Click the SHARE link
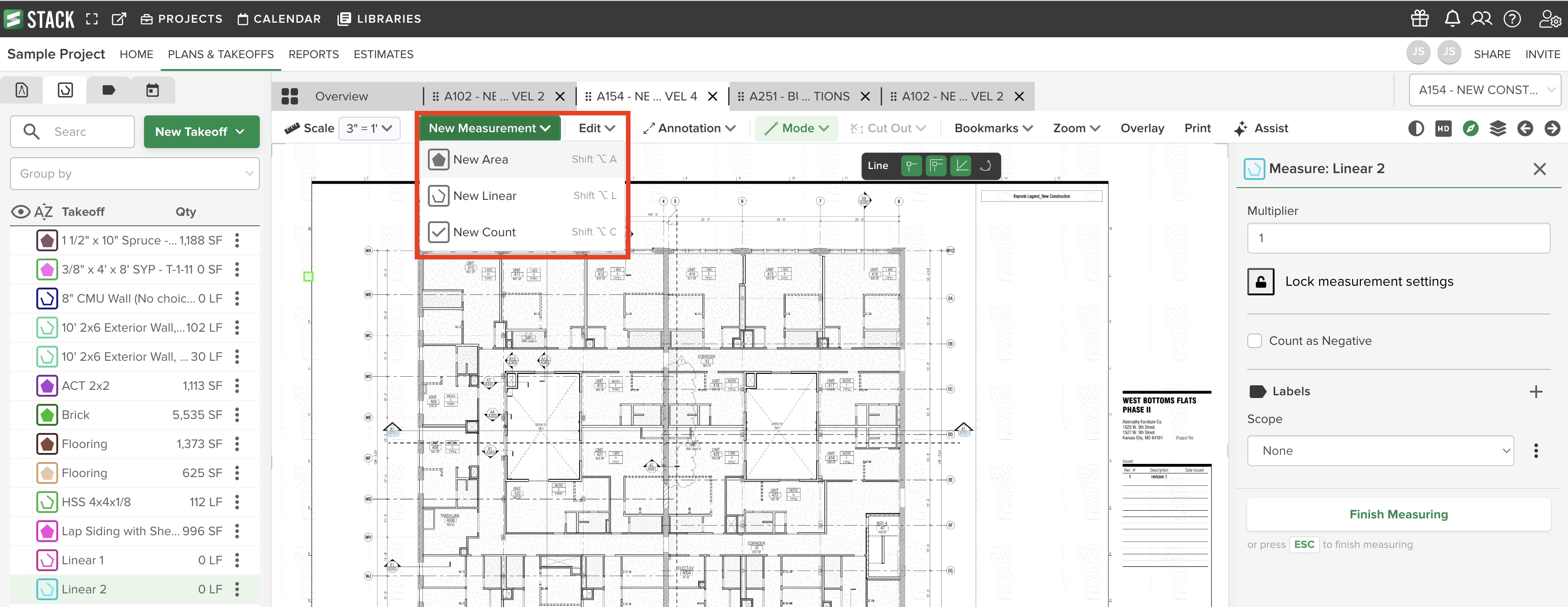 (1492, 54)
